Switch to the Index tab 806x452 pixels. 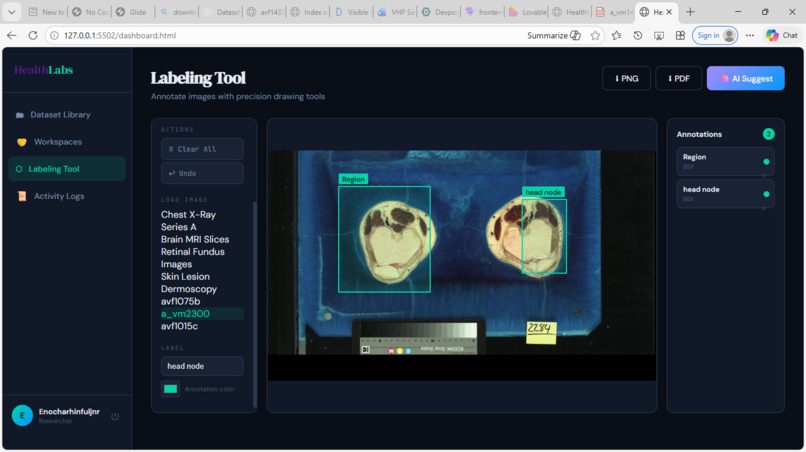coord(308,12)
